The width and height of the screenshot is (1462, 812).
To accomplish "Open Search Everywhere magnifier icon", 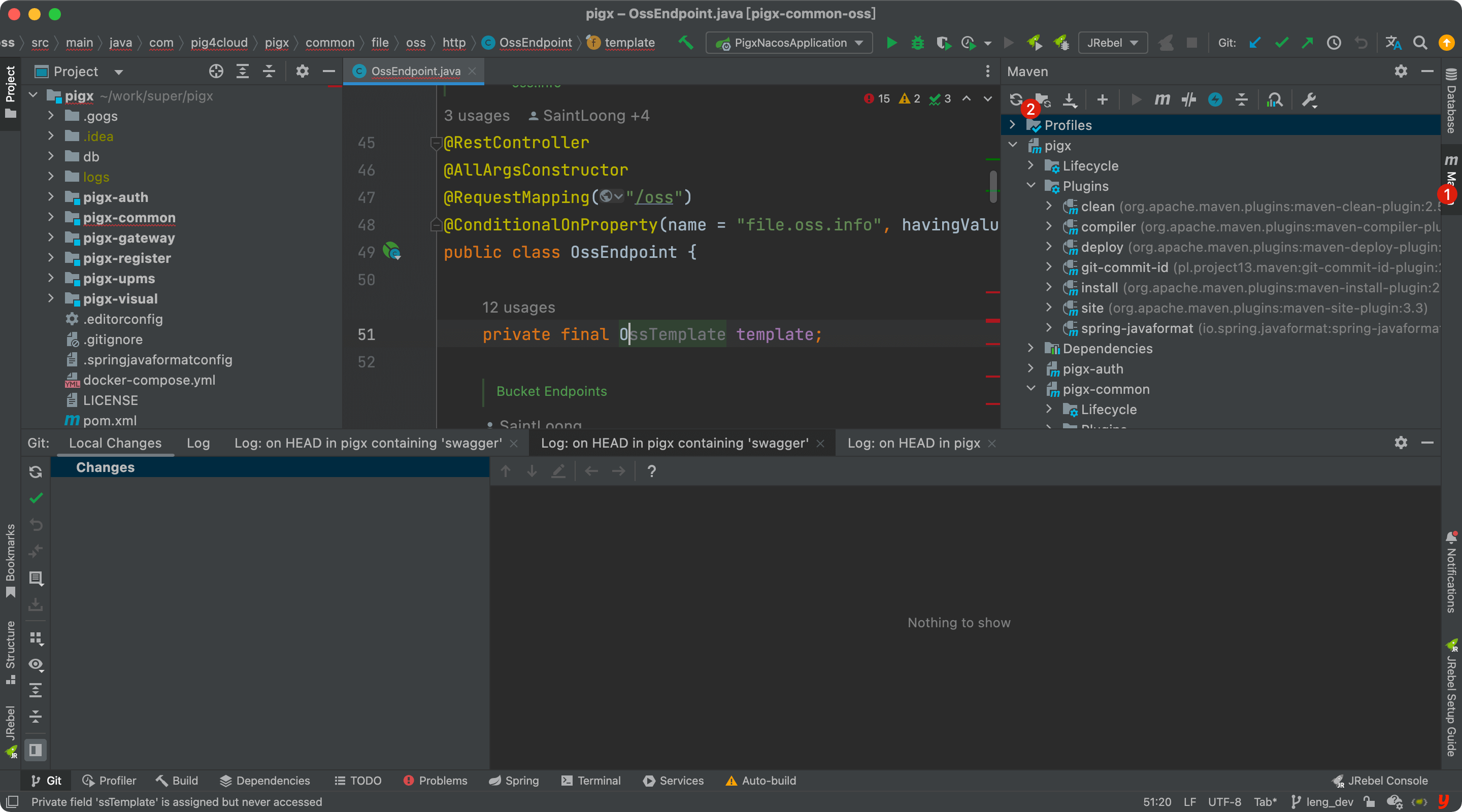I will [1420, 43].
